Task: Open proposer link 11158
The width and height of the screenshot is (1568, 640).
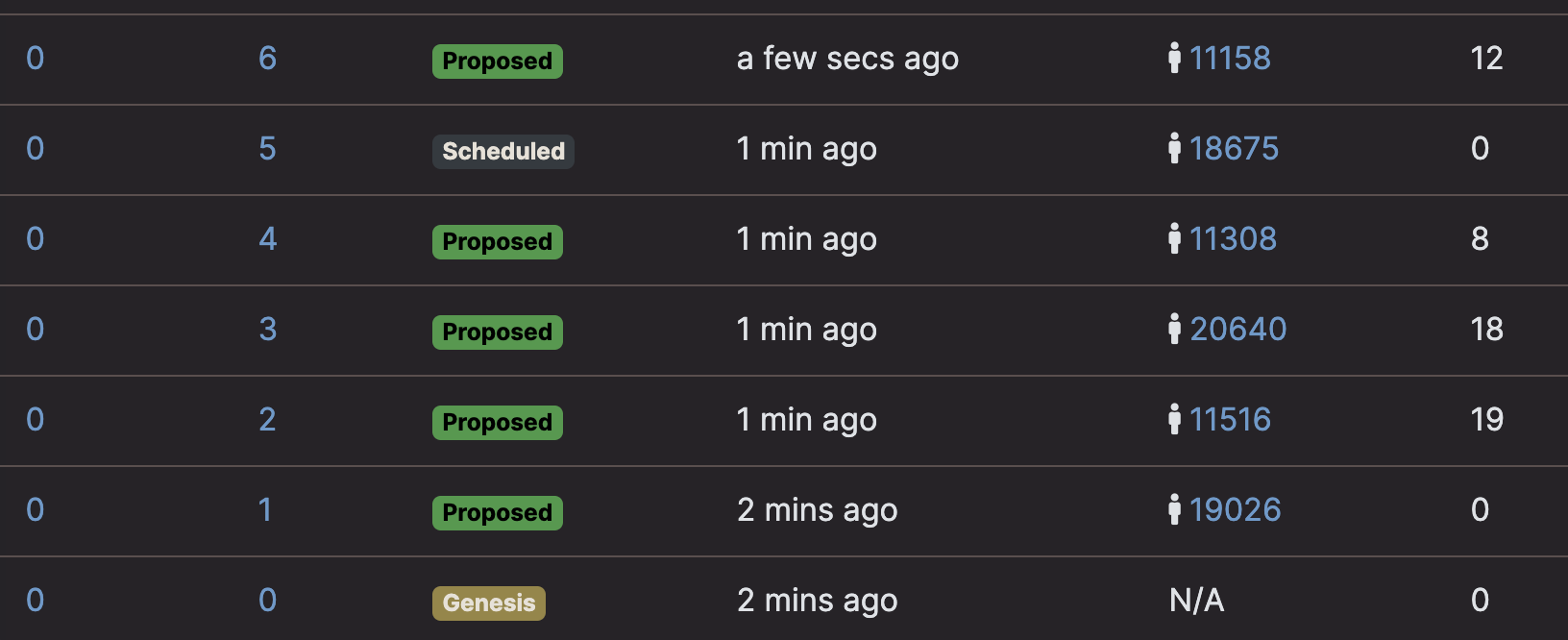Action: point(1230,59)
